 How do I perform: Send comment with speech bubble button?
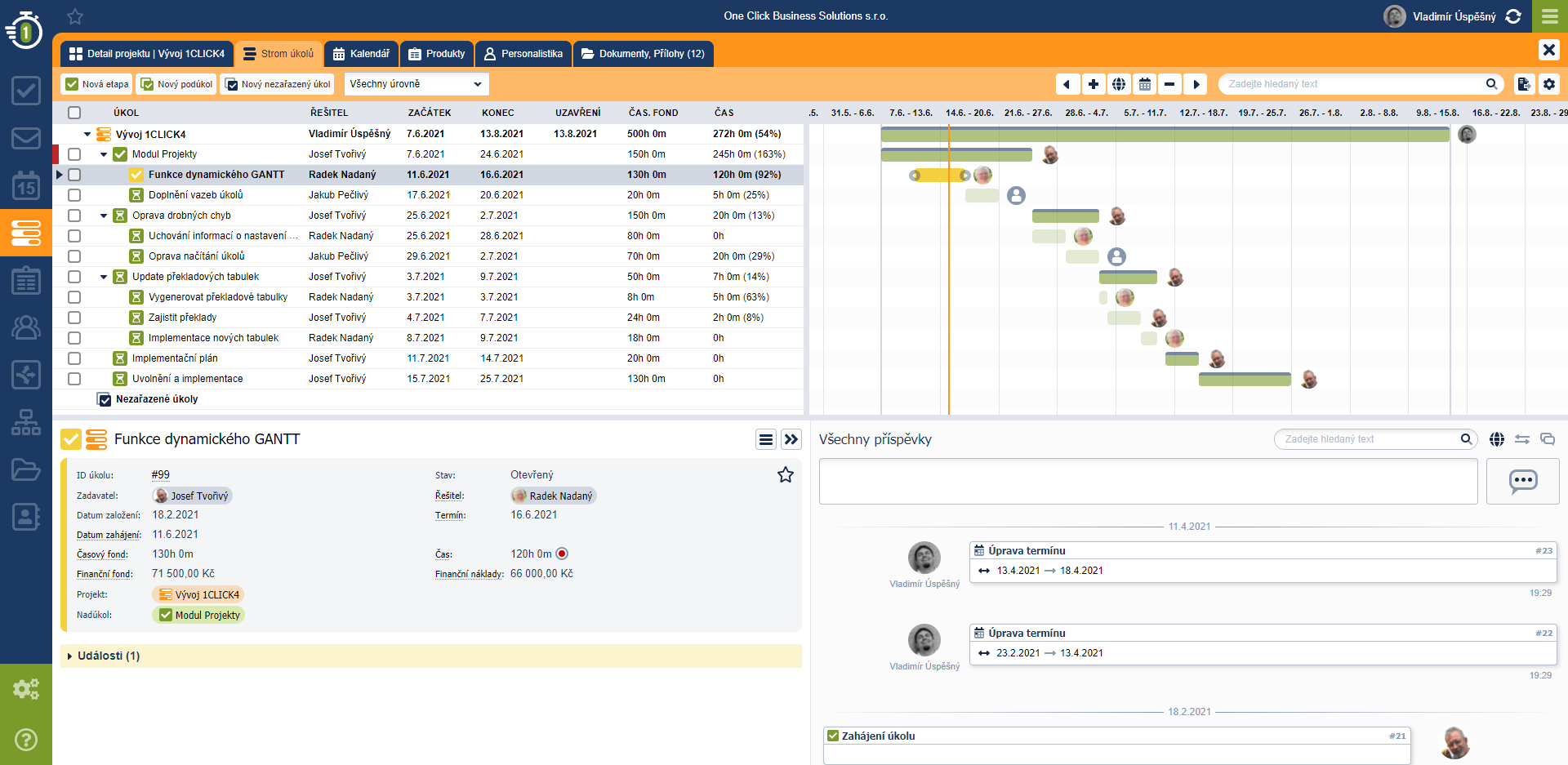point(1523,481)
